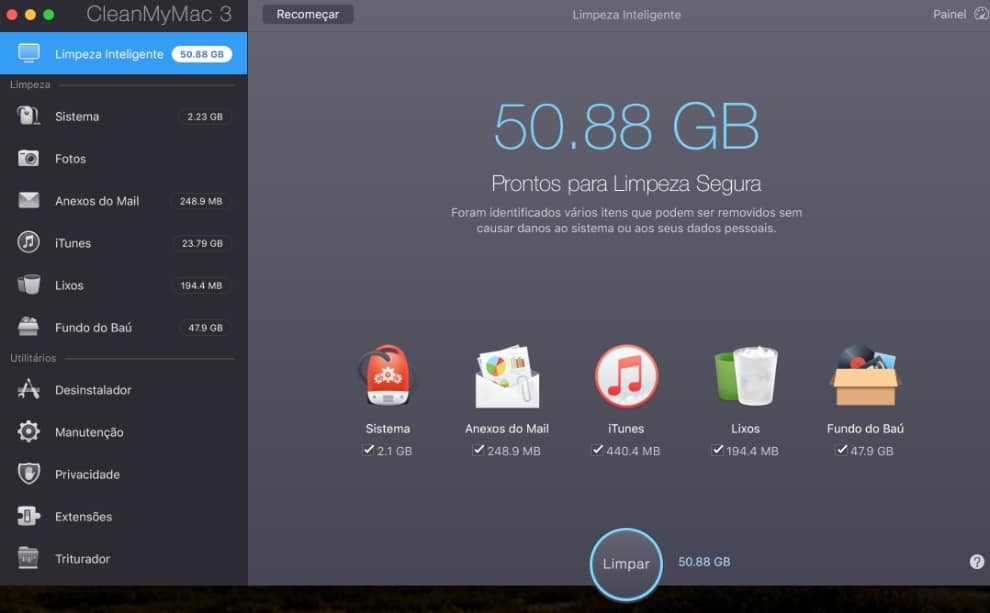The image size is (990, 613).
Task: Uncheck the Anexos do Mail 248.9 MB checkbox
Action: tap(479, 449)
